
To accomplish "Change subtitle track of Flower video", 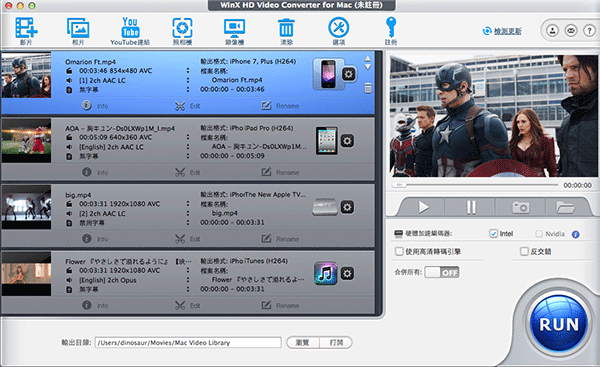I will tap(188, 289).
